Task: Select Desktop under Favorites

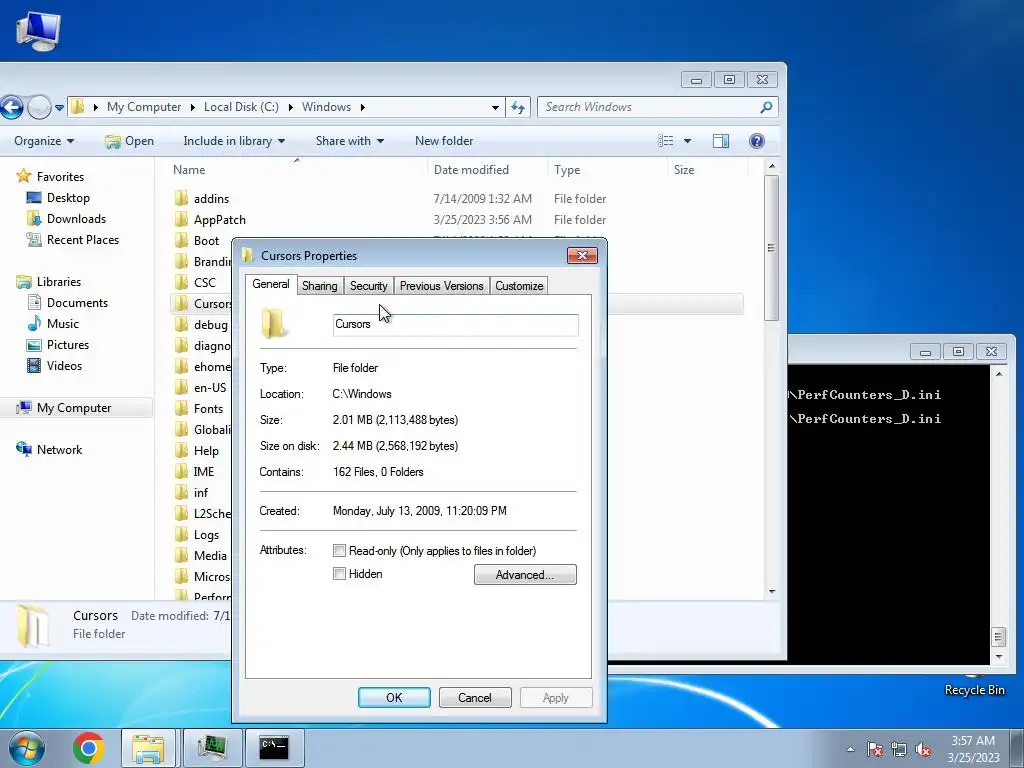Action: 68,198
